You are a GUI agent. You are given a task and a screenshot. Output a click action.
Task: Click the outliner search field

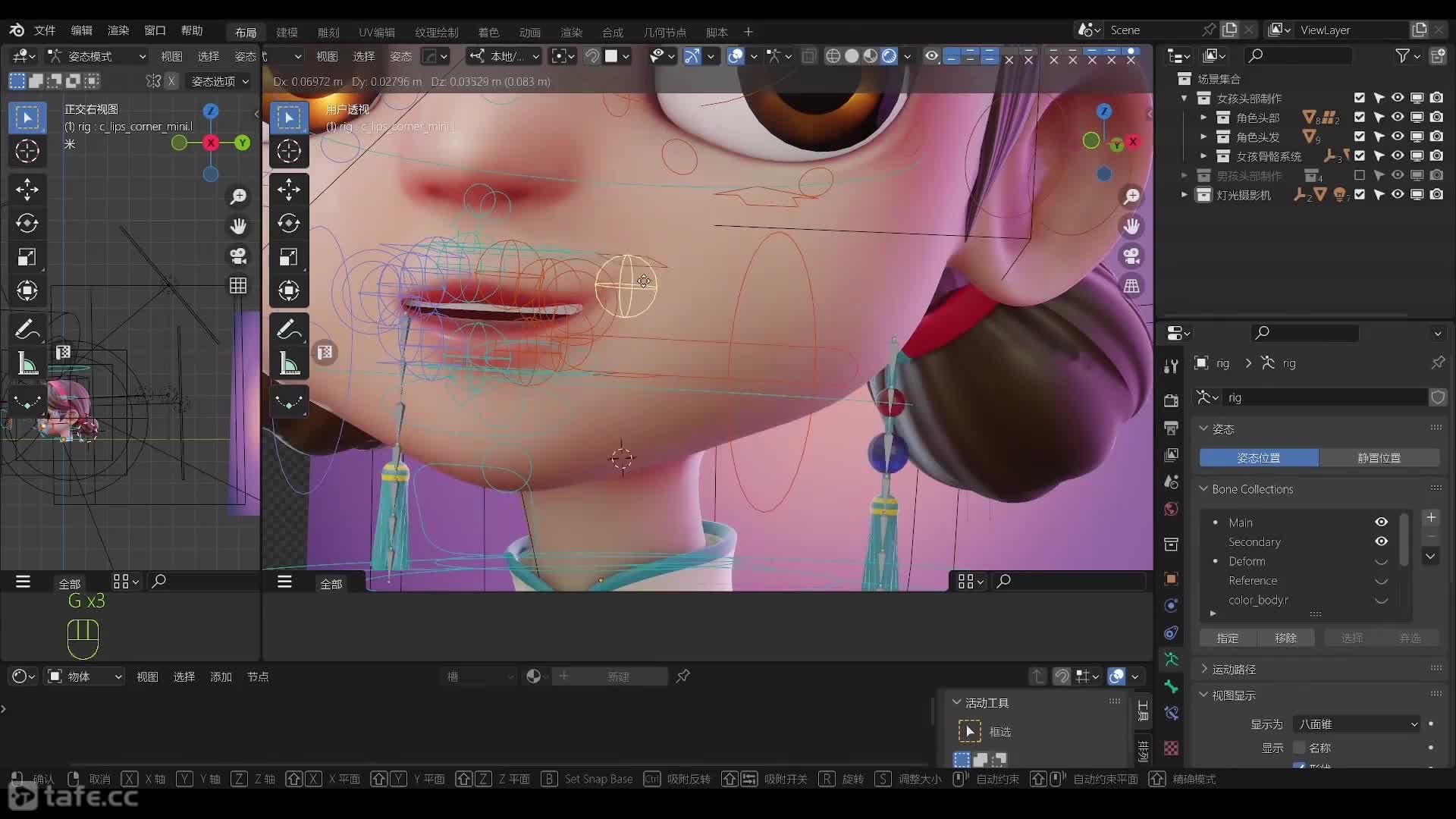point(1298,55)
